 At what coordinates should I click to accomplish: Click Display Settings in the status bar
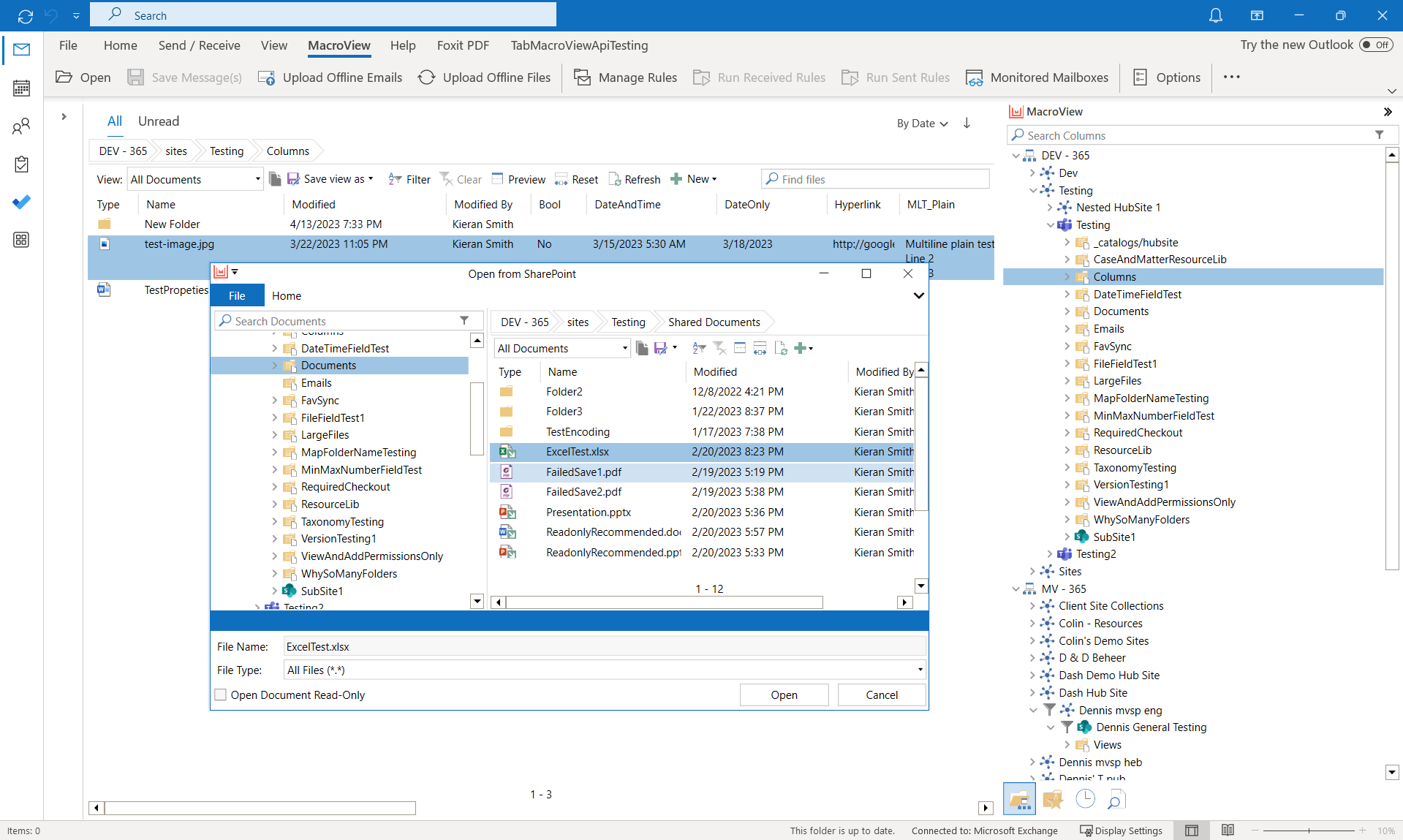(x=1122, y=830)
